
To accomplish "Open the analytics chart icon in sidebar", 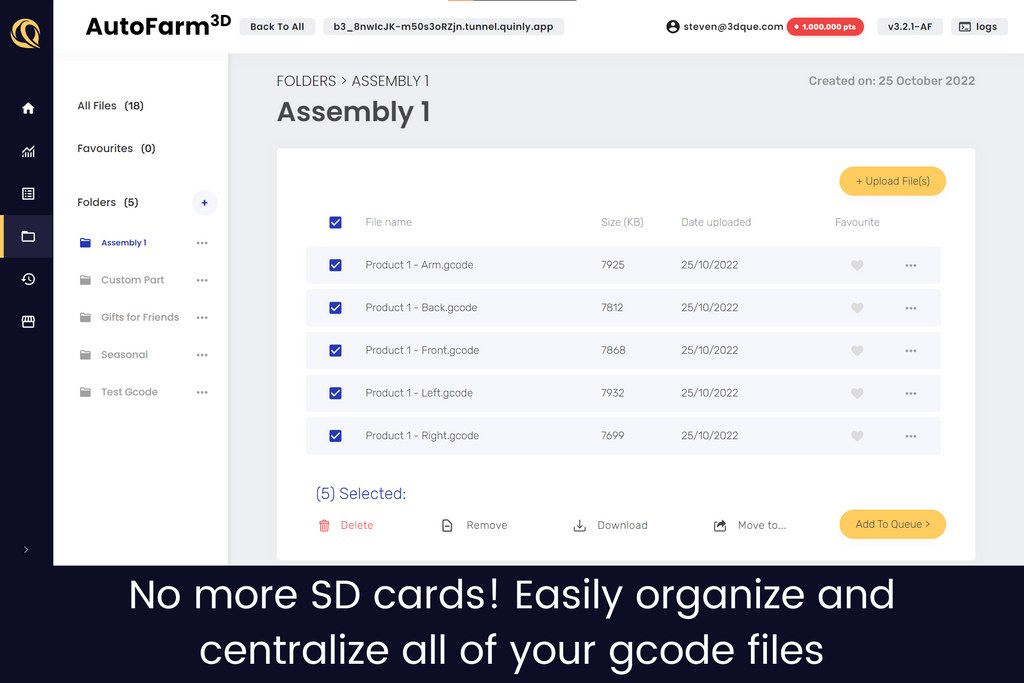I will pyautogui.click(x=28, y=152).
